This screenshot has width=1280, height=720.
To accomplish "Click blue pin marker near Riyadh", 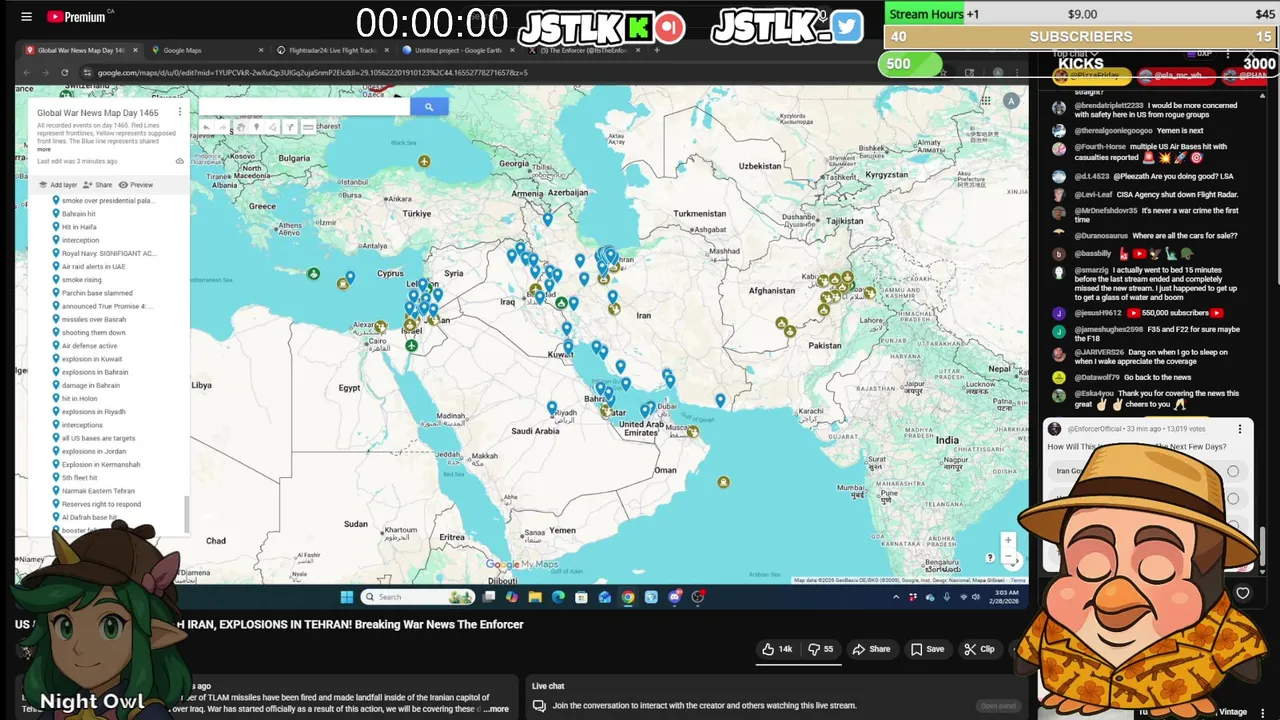I will [552, 407].
